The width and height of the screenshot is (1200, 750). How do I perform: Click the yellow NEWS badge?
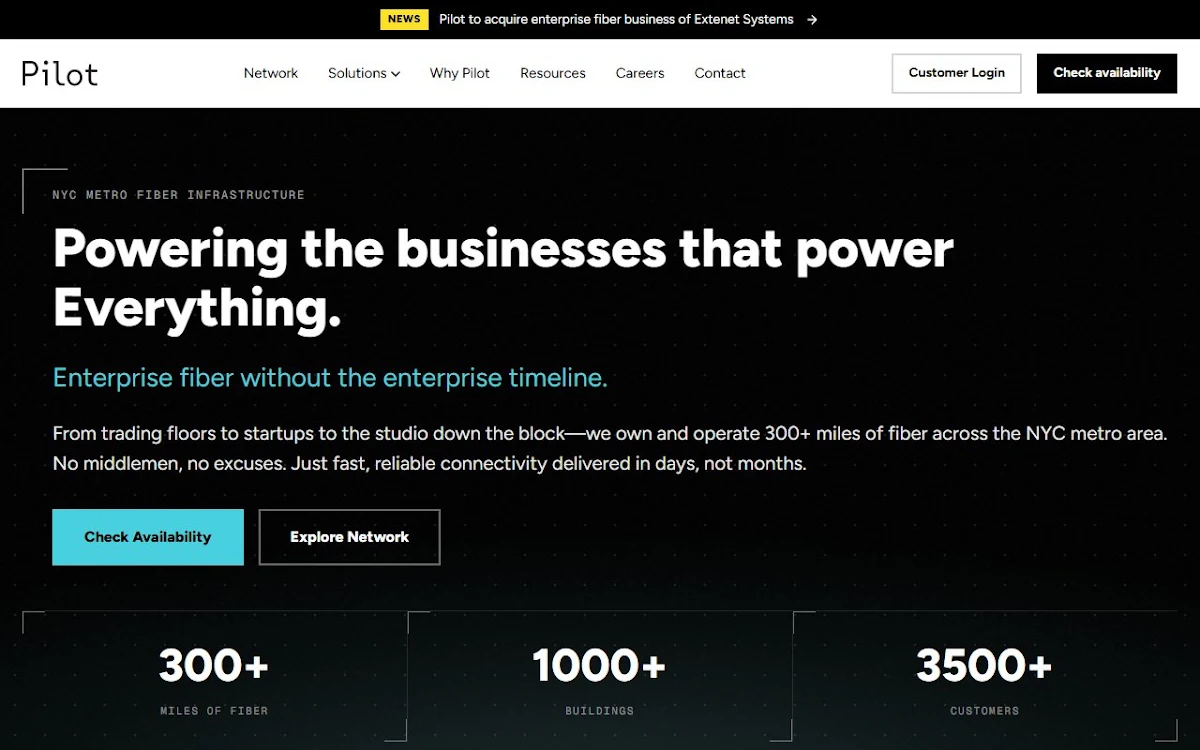click(404, 19)
